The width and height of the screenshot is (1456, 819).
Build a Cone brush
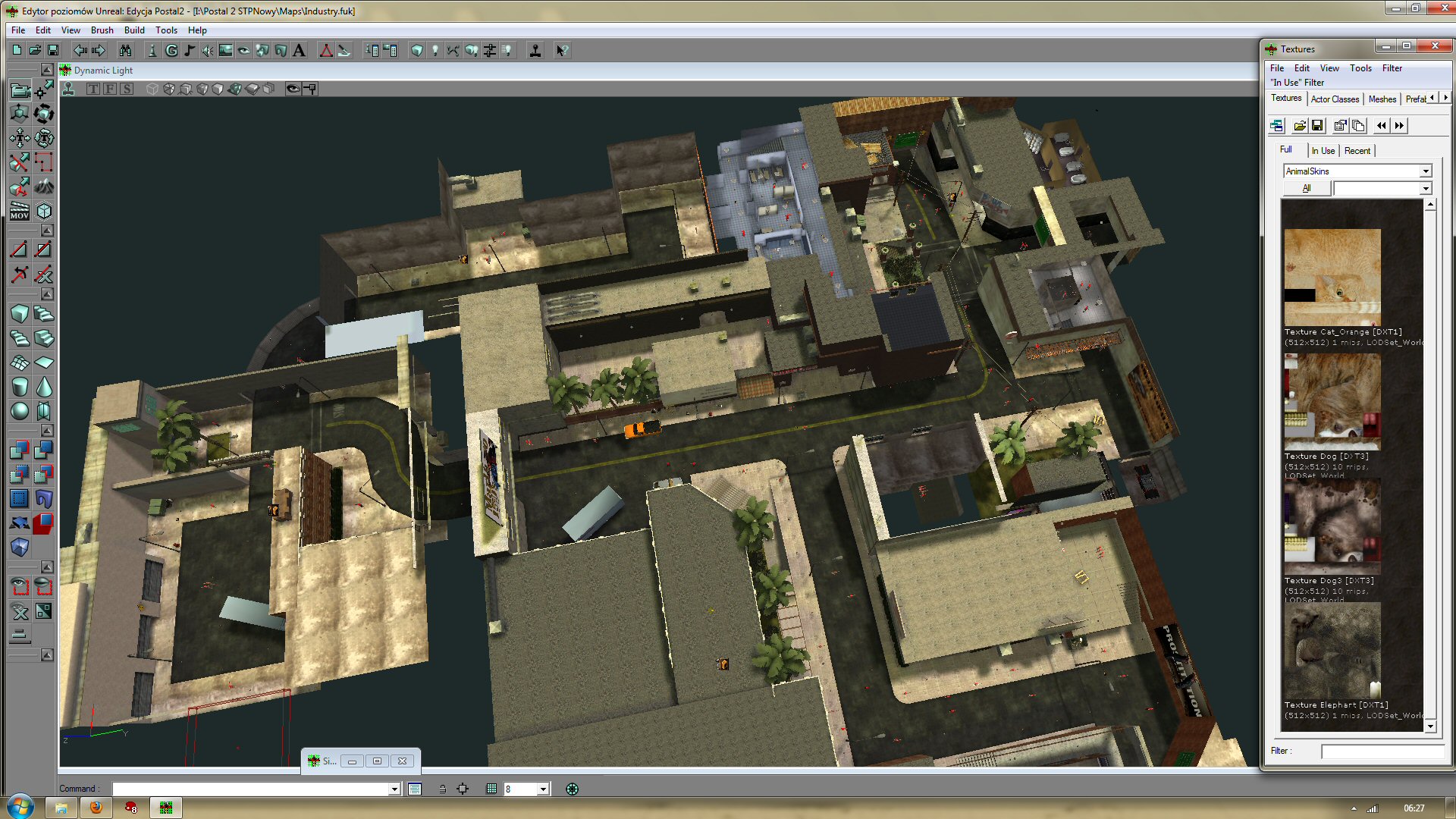tap(44, 387)
